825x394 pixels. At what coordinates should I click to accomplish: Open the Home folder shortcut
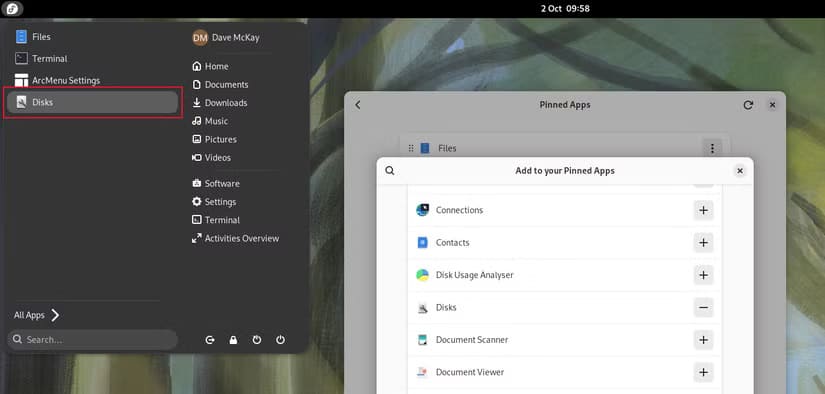pyautogui.click(x=210, y=66)
